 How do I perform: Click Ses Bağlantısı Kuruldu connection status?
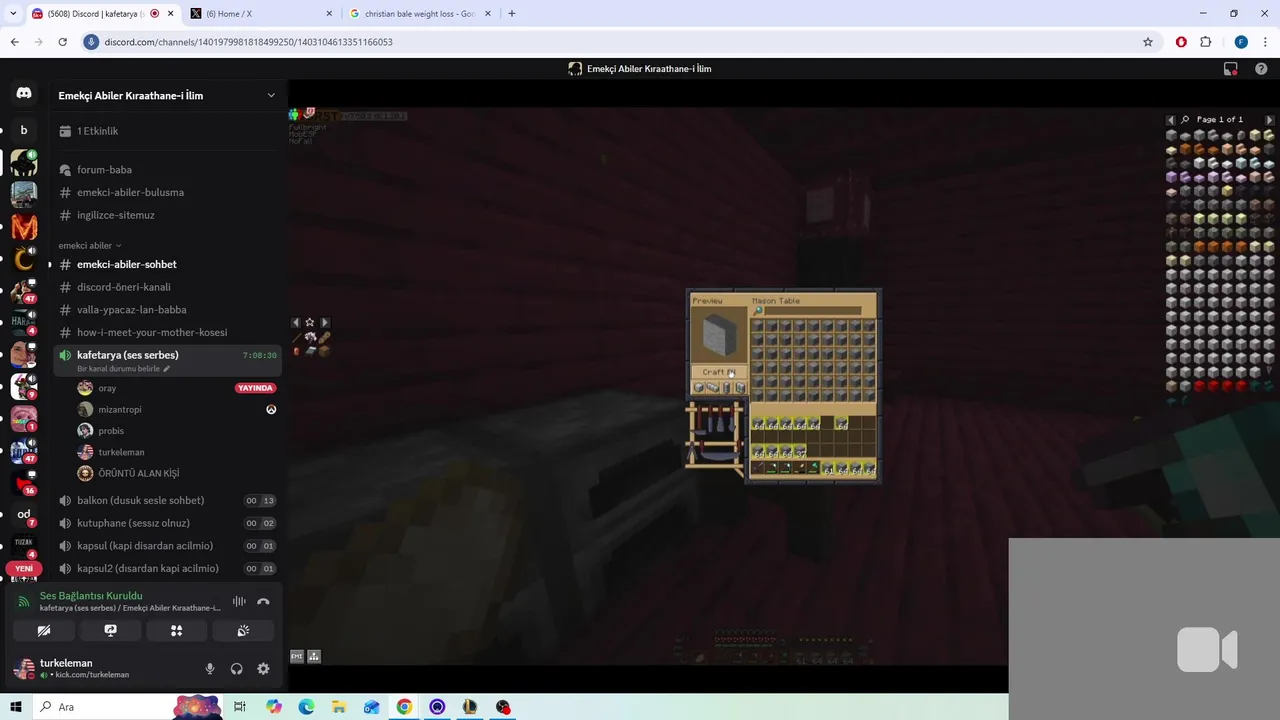[x=91, y=596]
